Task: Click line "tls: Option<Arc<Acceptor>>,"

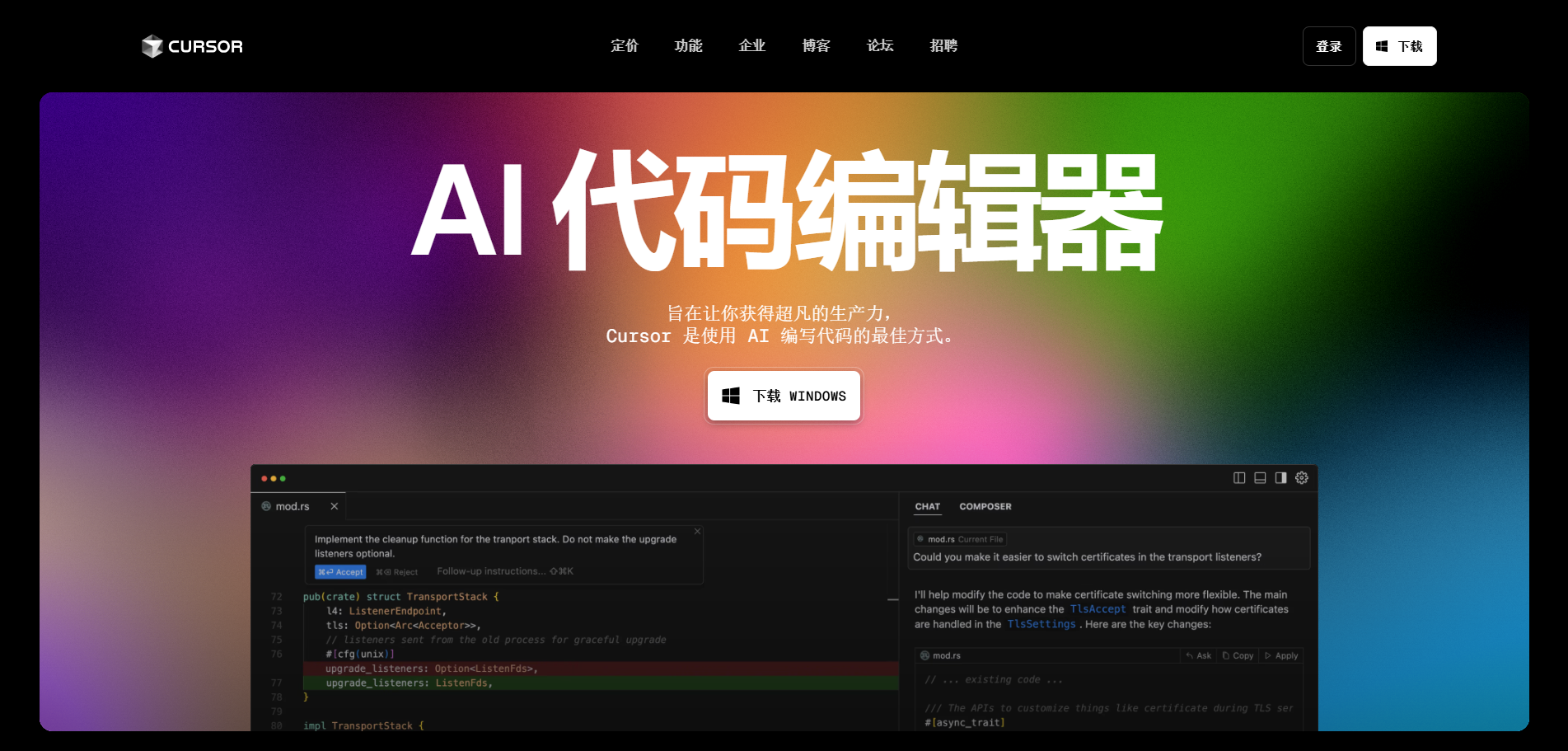Action: [x=404, y=626]
